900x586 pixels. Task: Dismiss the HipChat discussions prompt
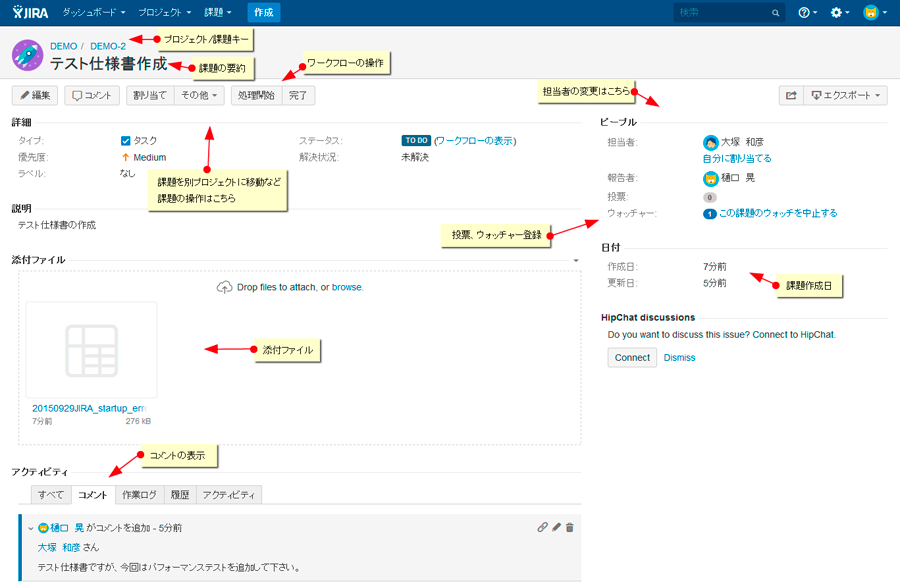click(679, 358)
